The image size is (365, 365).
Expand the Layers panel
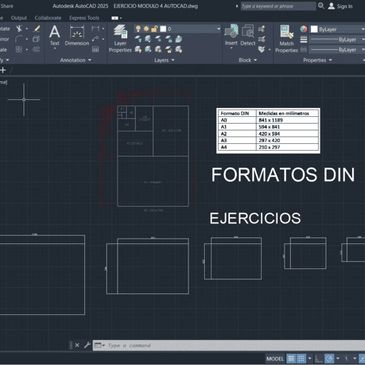164,60
